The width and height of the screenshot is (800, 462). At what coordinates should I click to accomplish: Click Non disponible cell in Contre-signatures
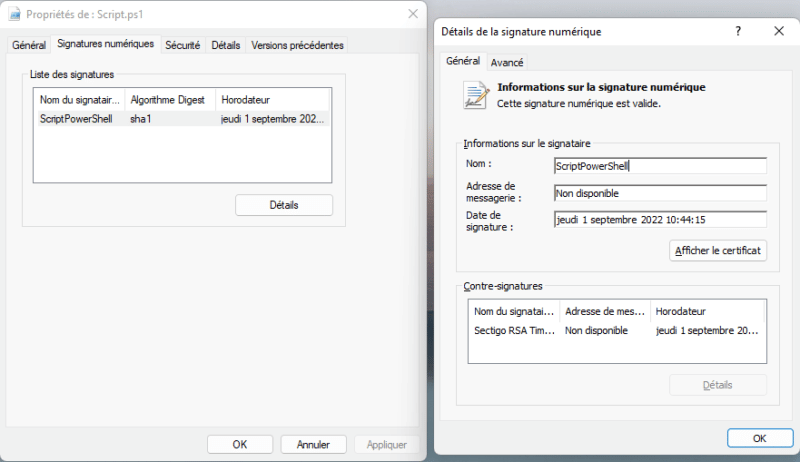coord(596,330)
